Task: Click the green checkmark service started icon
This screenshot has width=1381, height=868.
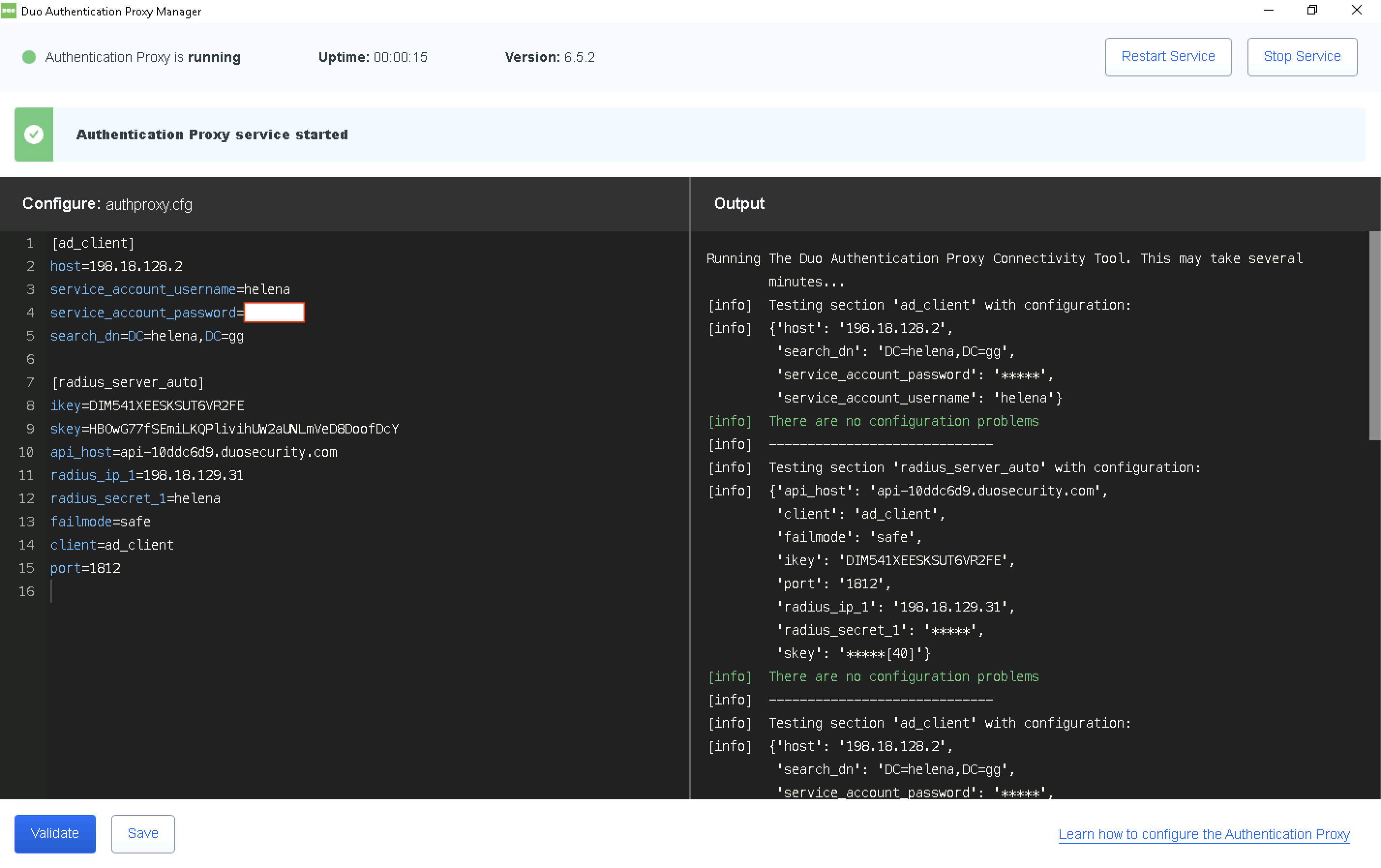Action: pos(34,134)
